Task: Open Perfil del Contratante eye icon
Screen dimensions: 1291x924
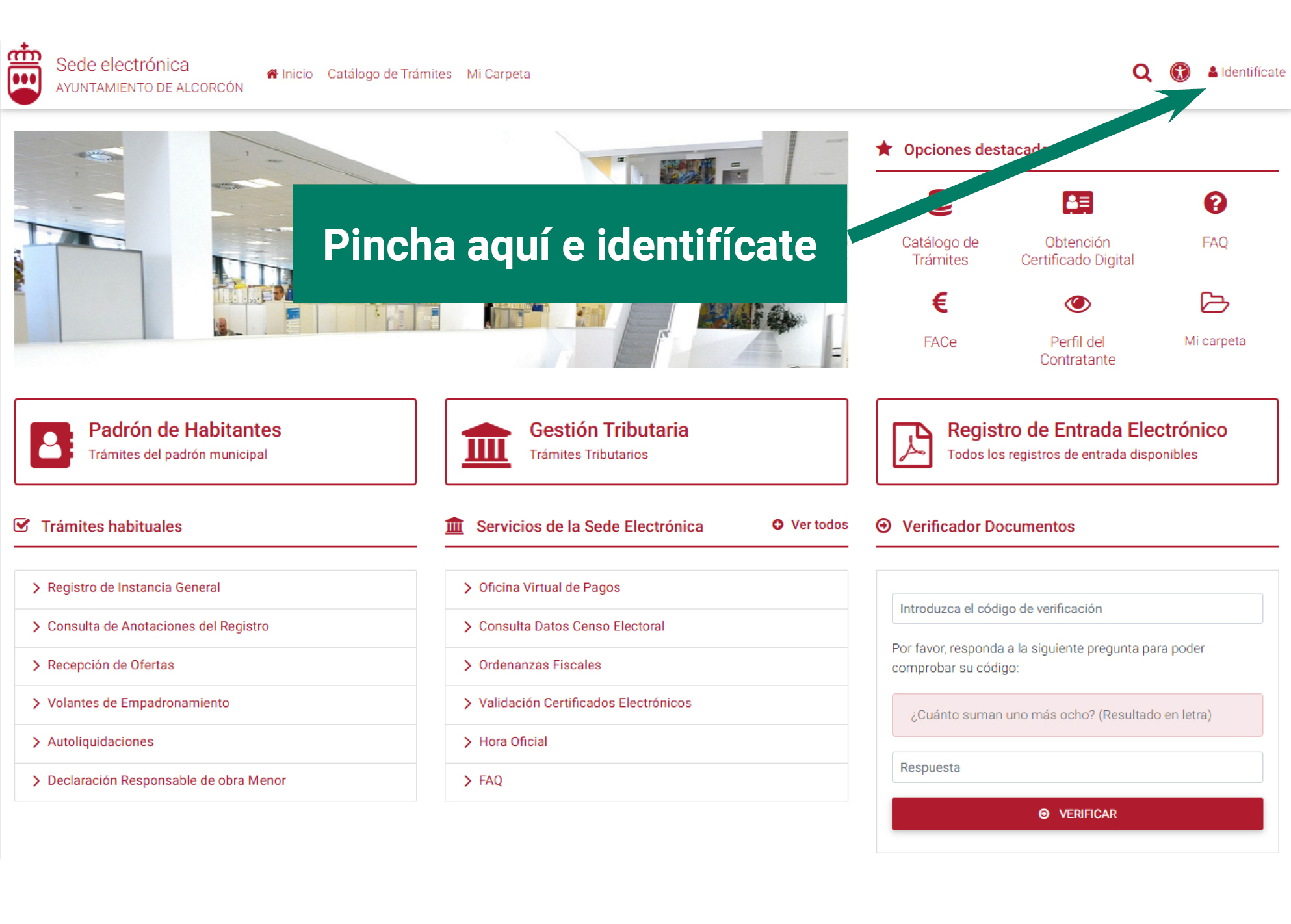Action: point(1077,303)
